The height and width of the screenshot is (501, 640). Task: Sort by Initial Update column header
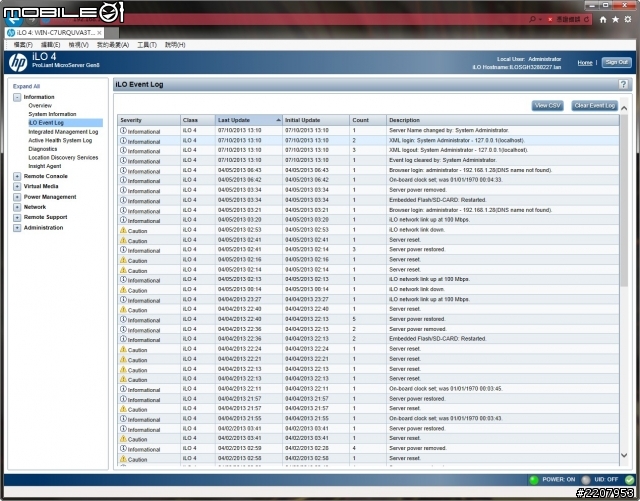point(316,120)
